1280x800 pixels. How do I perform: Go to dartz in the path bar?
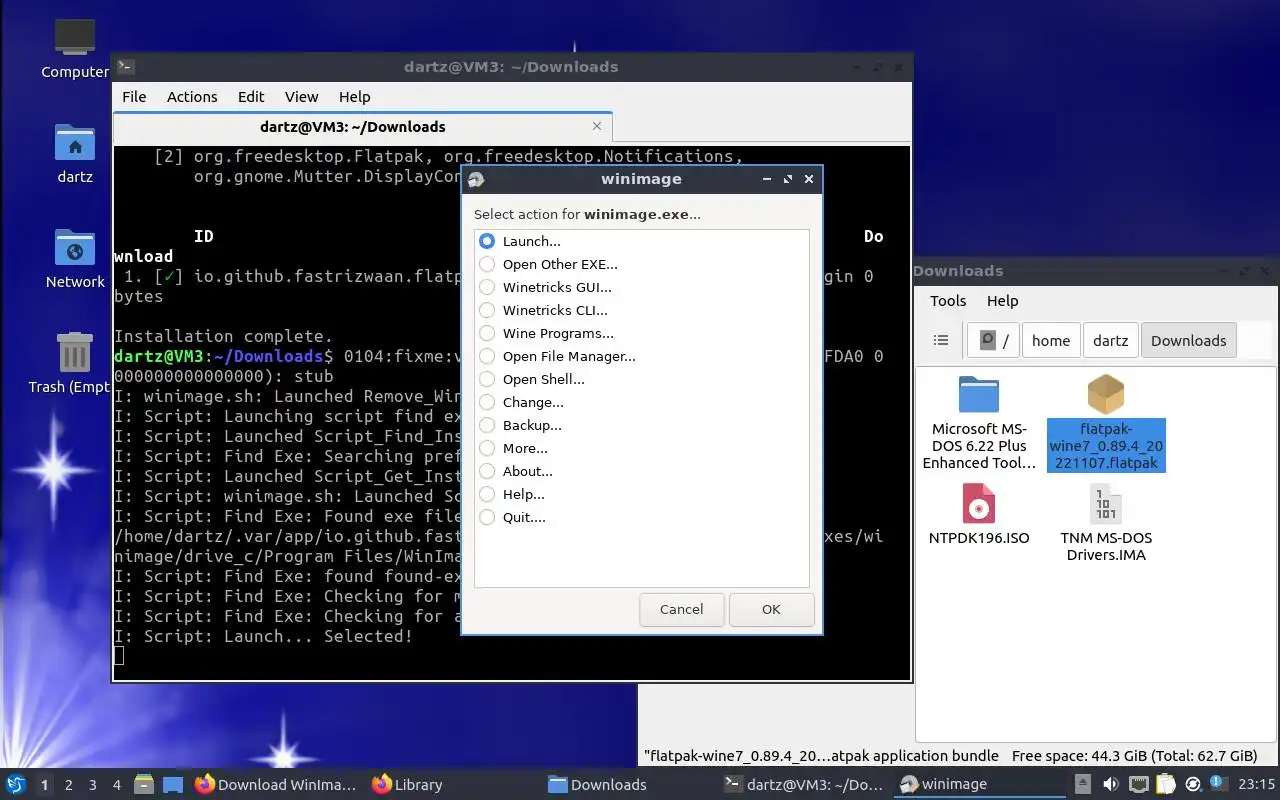coord(1110,340)
